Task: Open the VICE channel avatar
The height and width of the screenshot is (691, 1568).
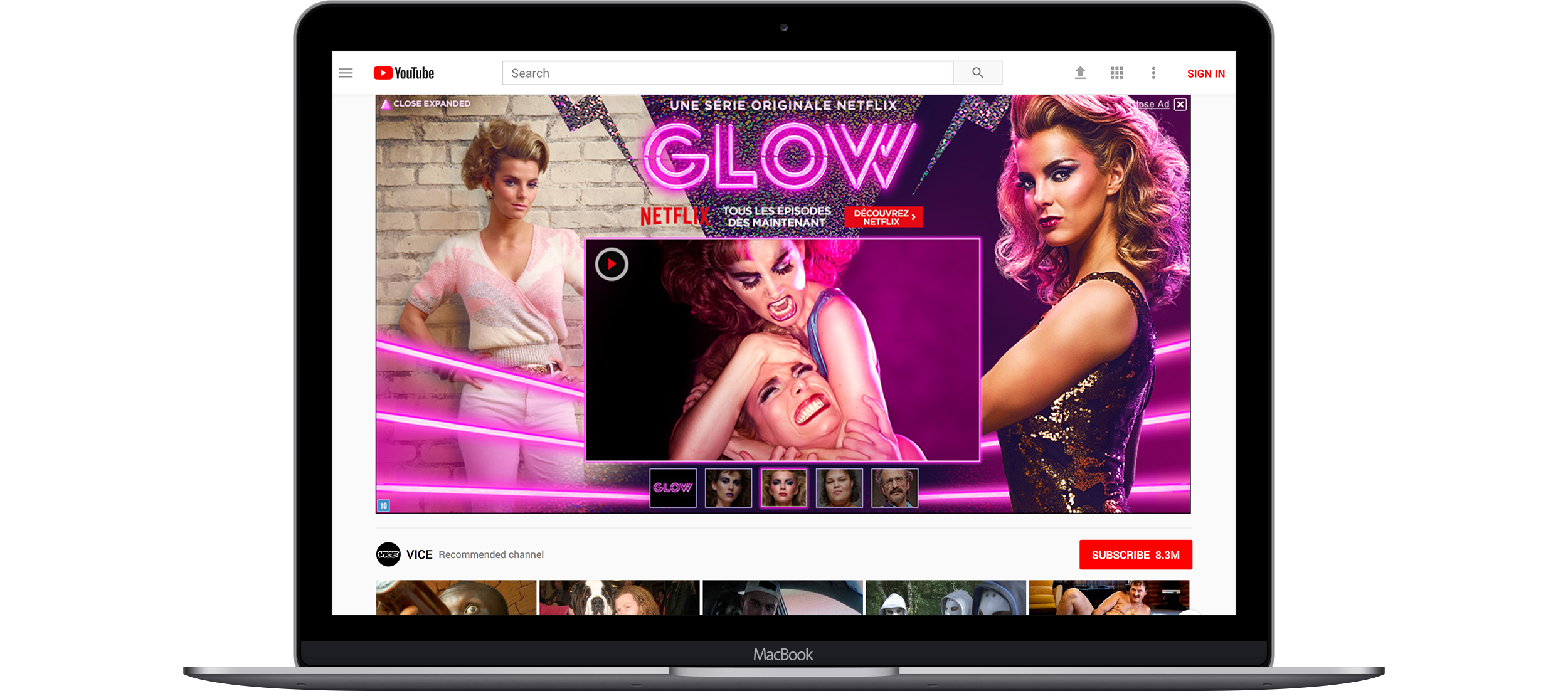Action: [x=388, y=554]
